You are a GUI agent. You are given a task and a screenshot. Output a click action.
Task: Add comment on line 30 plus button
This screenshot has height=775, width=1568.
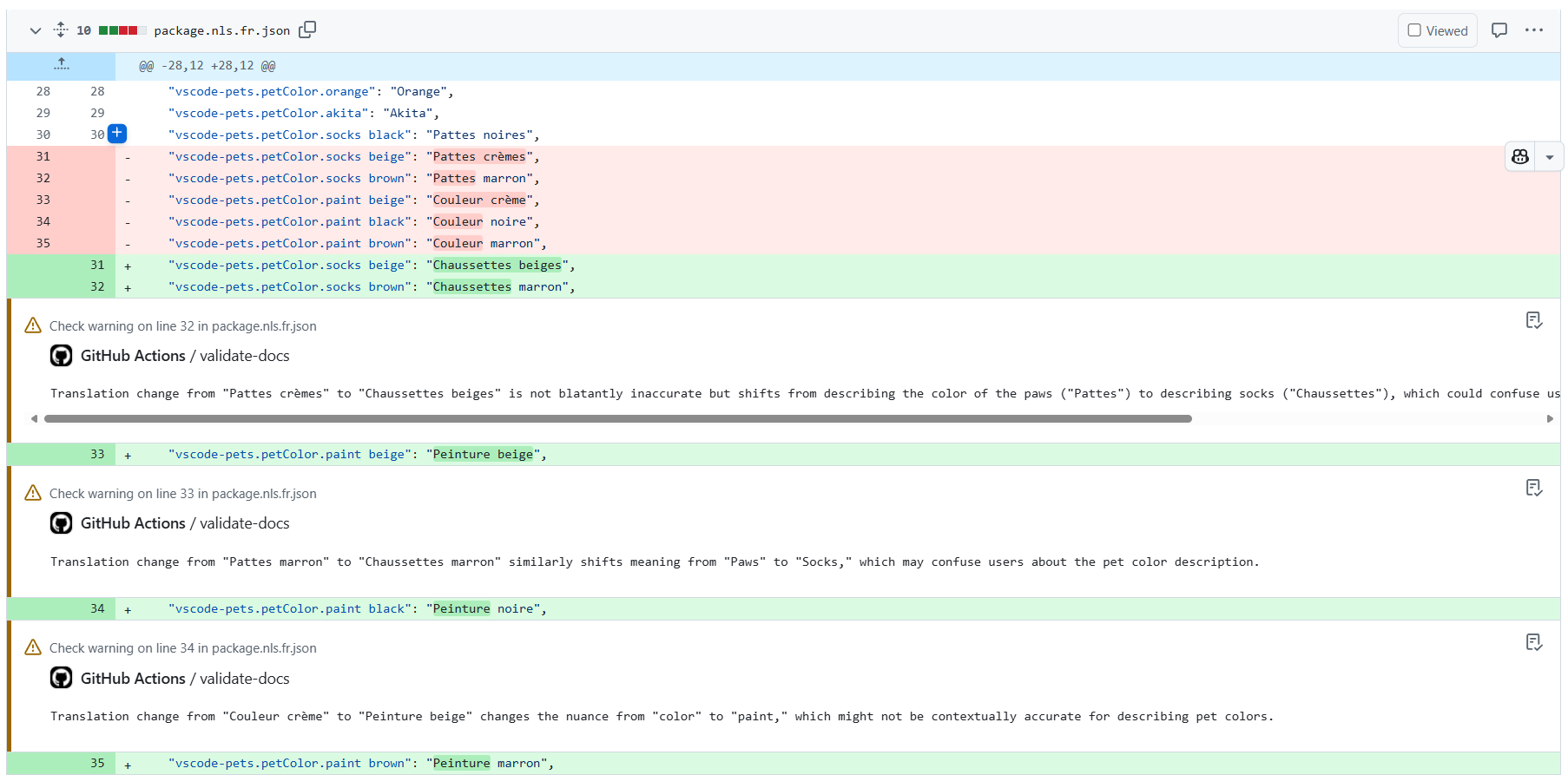coord(117,134)
